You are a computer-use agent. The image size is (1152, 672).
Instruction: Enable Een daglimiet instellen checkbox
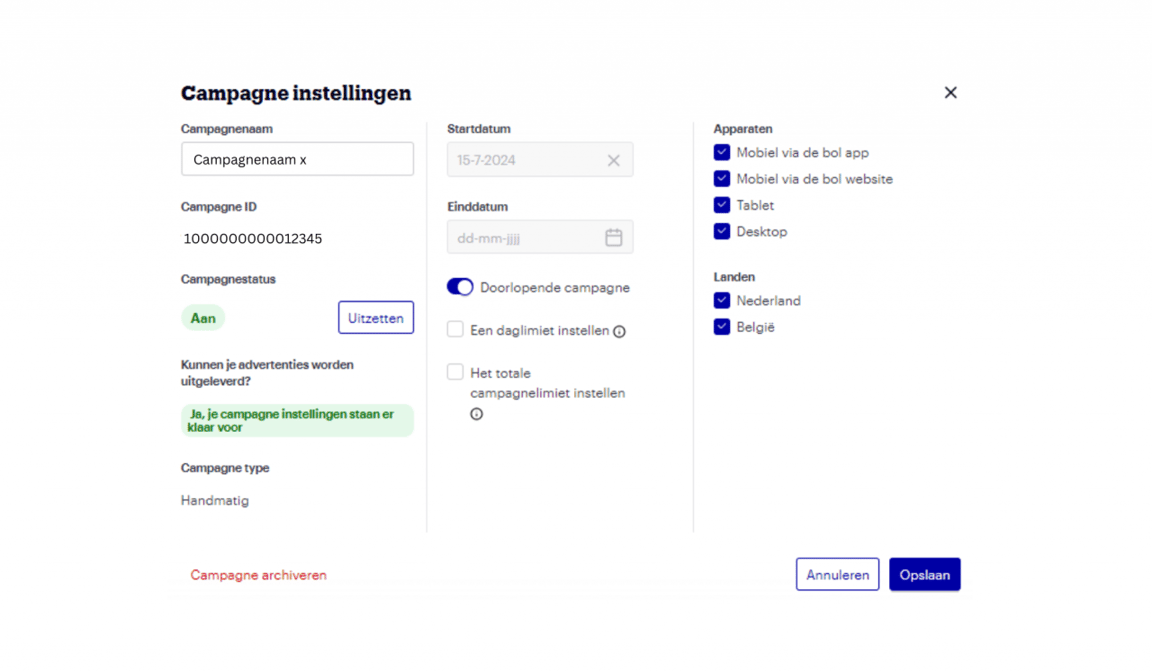click(x=455, y=329)
